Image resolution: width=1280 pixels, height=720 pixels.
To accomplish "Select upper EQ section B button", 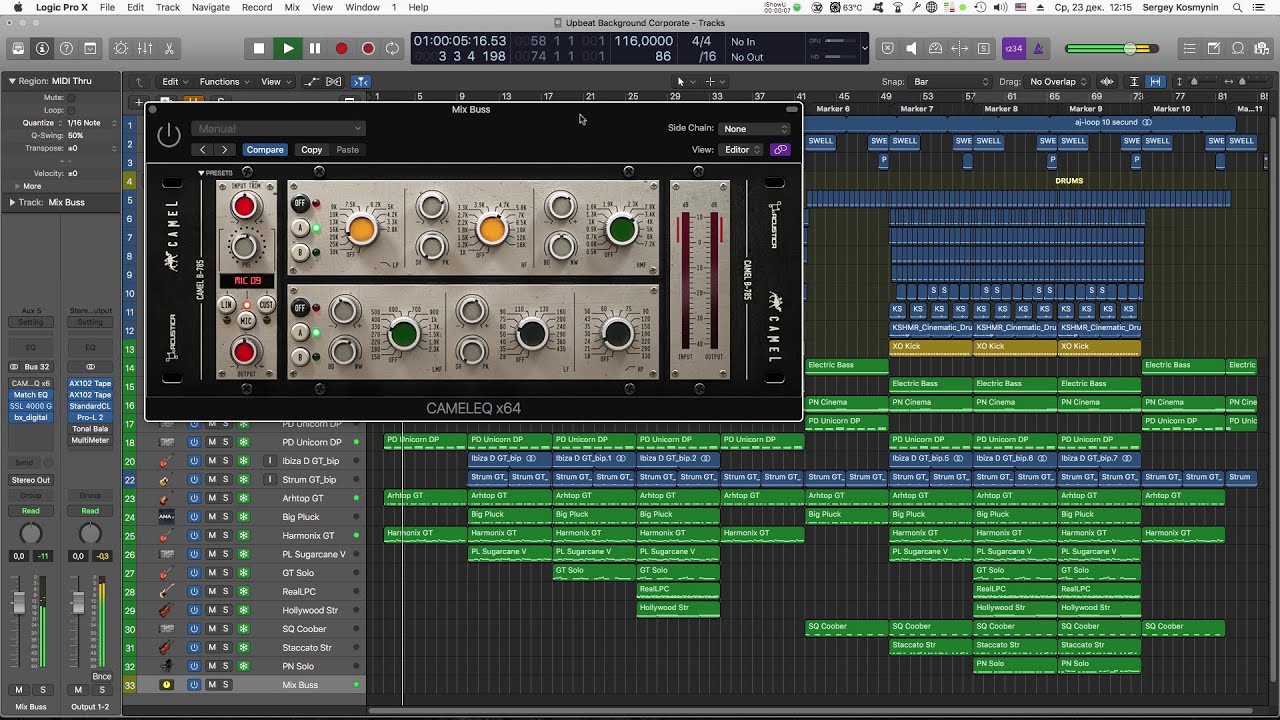I will (299, 252).
